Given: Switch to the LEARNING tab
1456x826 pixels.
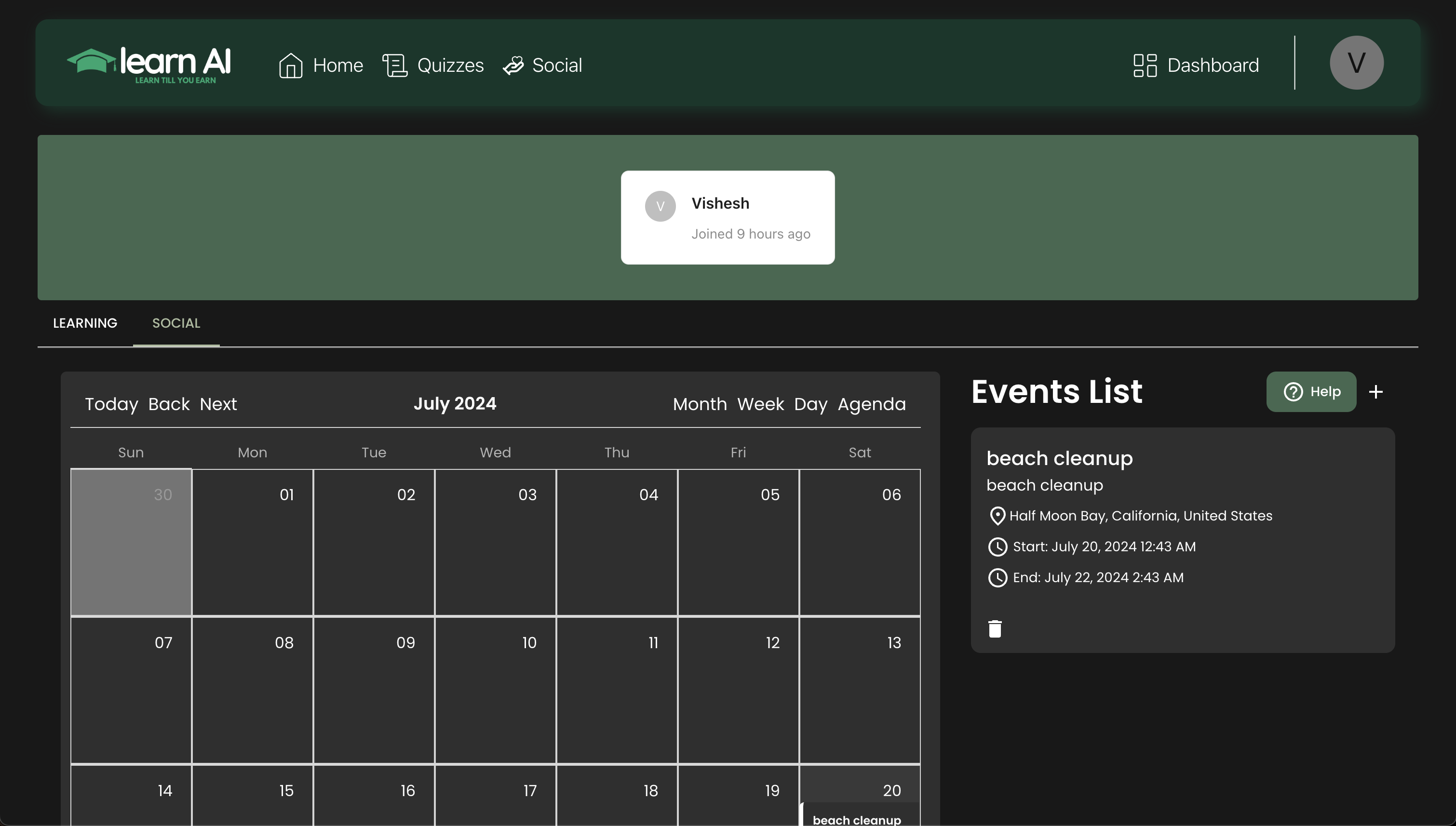Looking at the screenshot, I should (85, 323).
